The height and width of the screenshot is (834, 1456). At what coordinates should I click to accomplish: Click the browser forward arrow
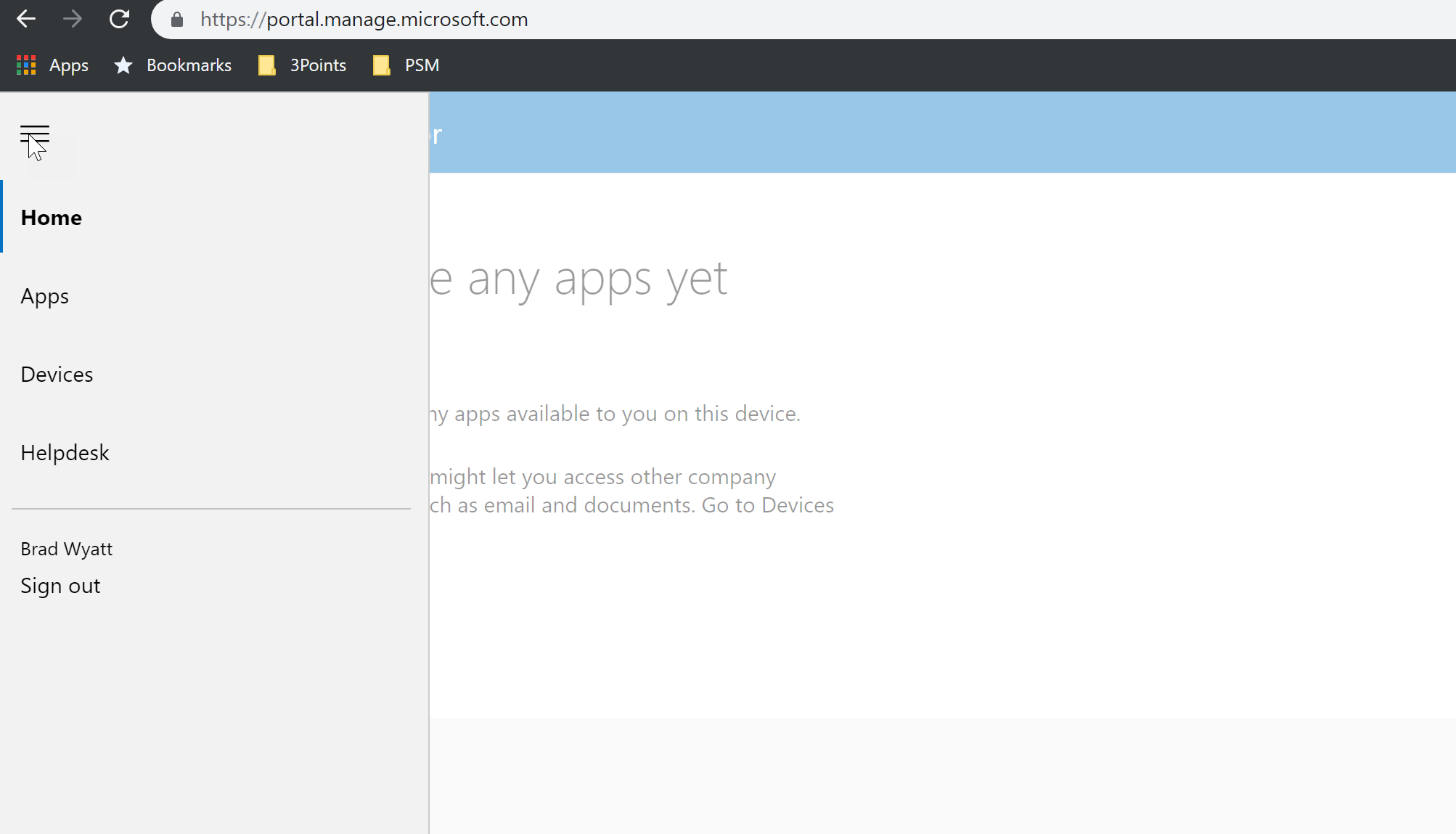point(73,19)
